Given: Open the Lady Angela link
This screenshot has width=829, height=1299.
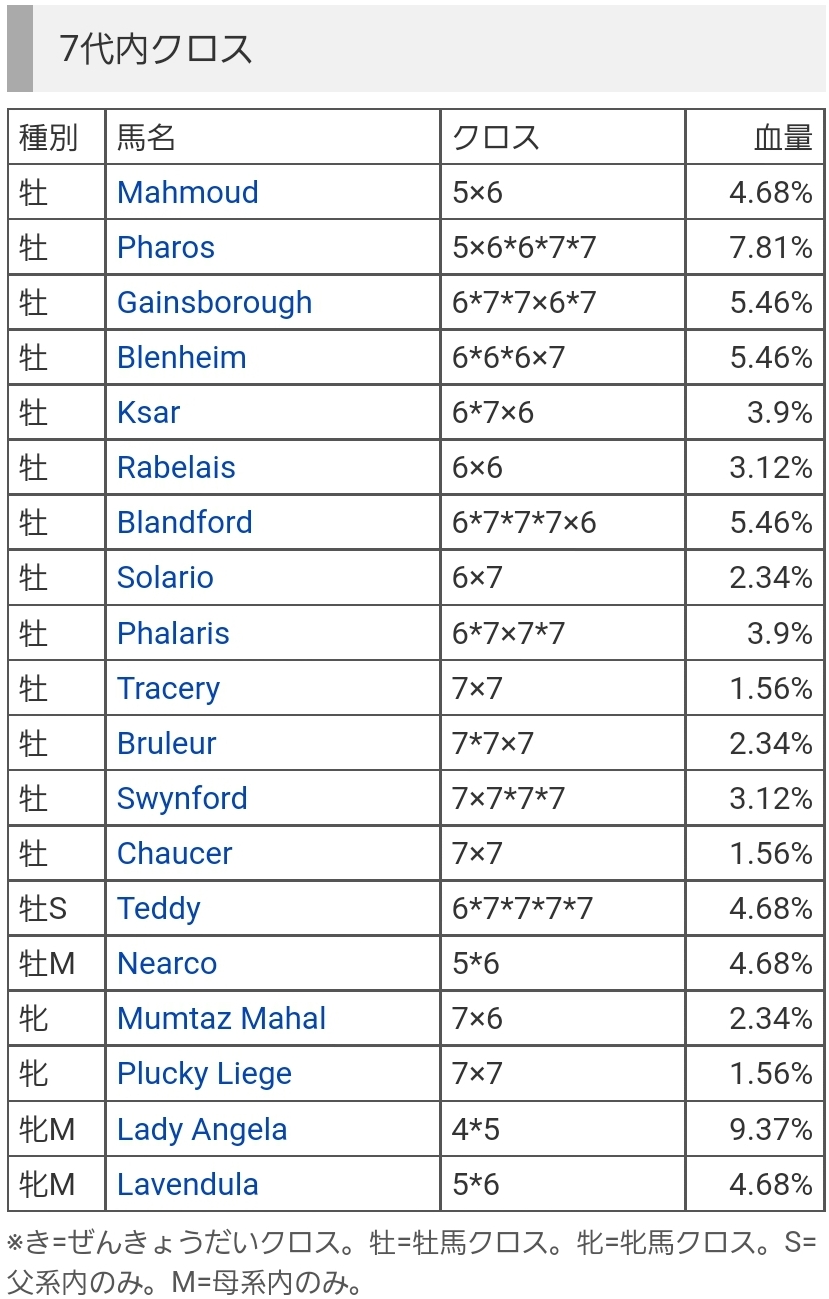Looking at the screenshot, I should pyautogui.click(x=202, y=1129).
